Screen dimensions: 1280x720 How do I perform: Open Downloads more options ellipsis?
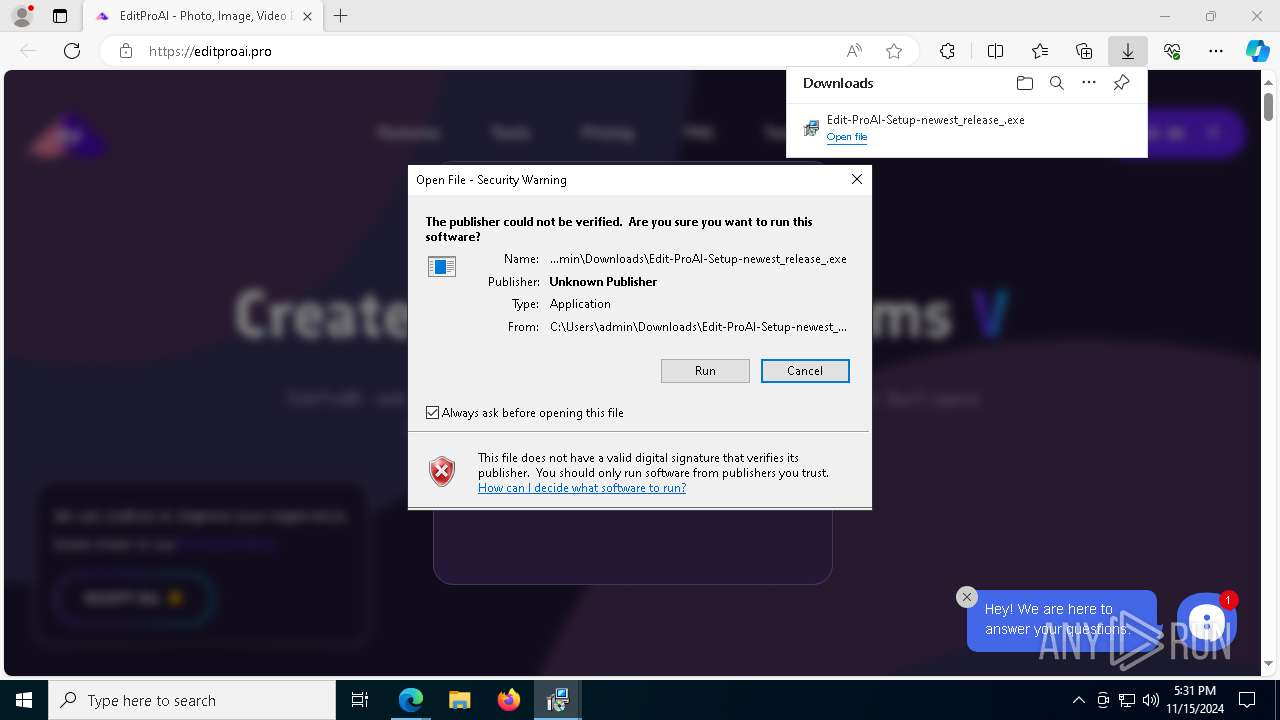pyautogui.click(x=1089, y=83)
